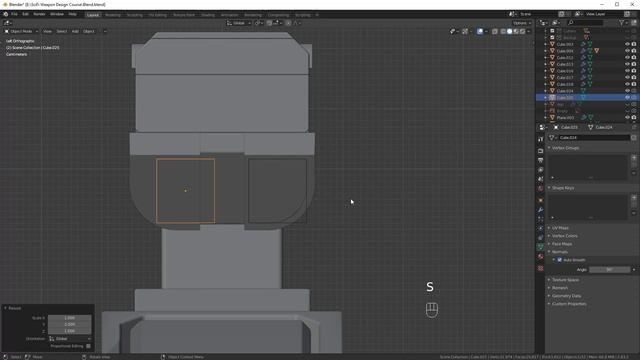
Task: Toggle viewport gizmos display
Action: [465, 31]
